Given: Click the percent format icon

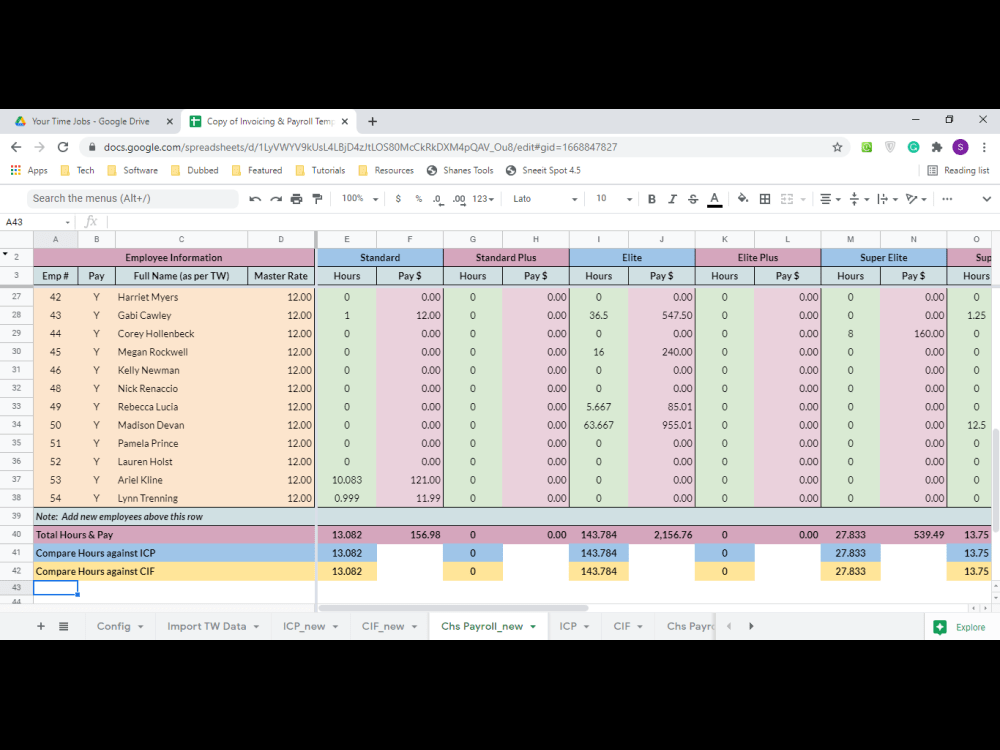Looking at the screenshot, I should [x=417, y=199].
